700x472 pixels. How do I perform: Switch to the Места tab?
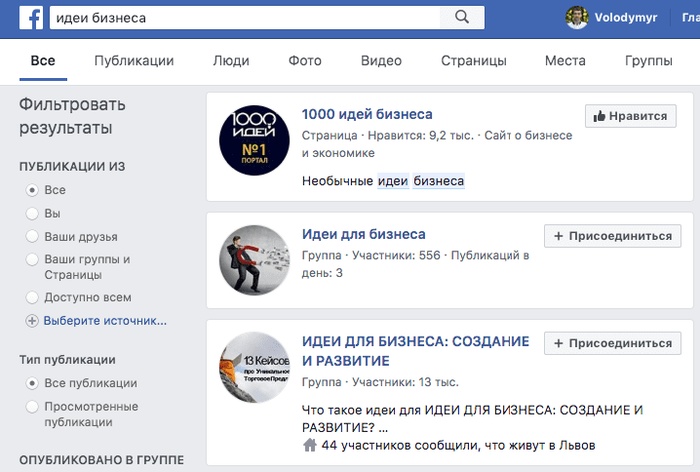click(x=565, y=60)
